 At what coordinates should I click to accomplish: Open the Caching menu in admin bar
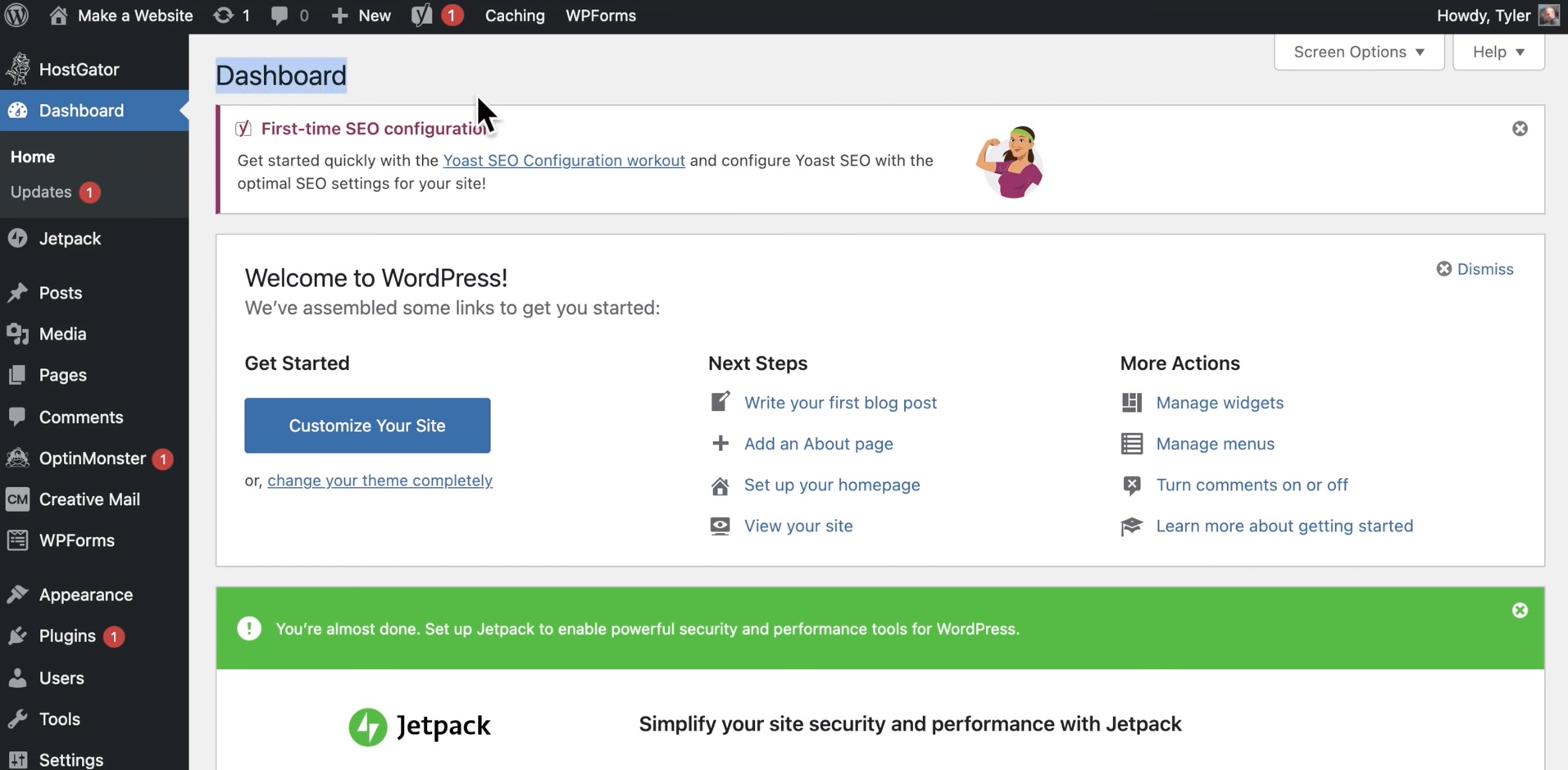point(515,16)
